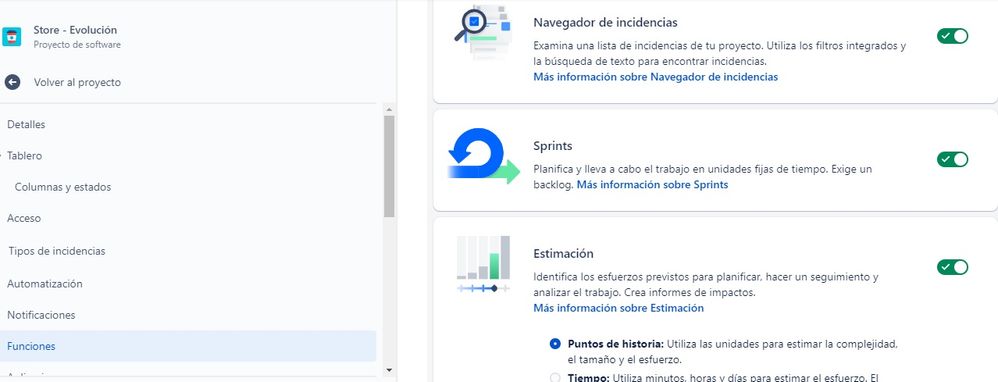Viewport: 998px width, 382px height.
Task: Open Columnas y estados settings
Action: pyautogui.click(x=63, y=187)
